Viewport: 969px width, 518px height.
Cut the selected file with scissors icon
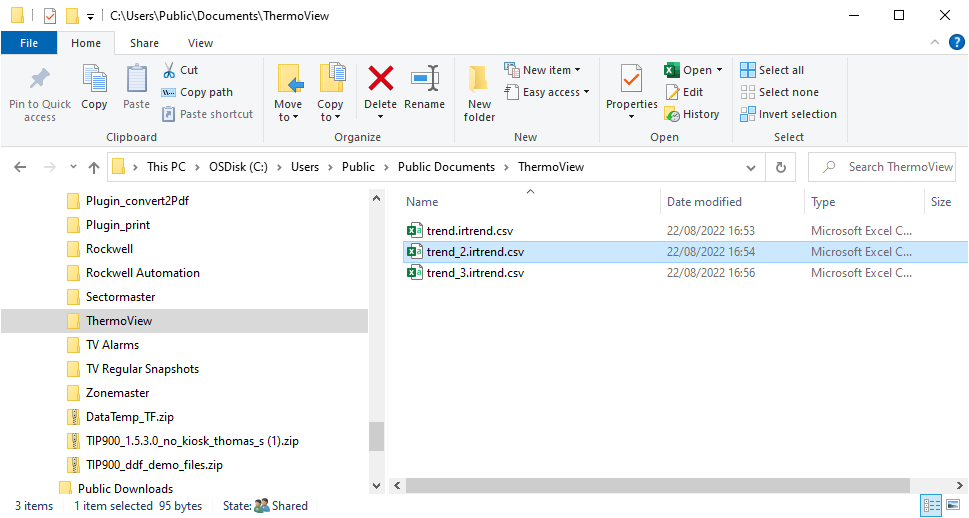point(169,70)
